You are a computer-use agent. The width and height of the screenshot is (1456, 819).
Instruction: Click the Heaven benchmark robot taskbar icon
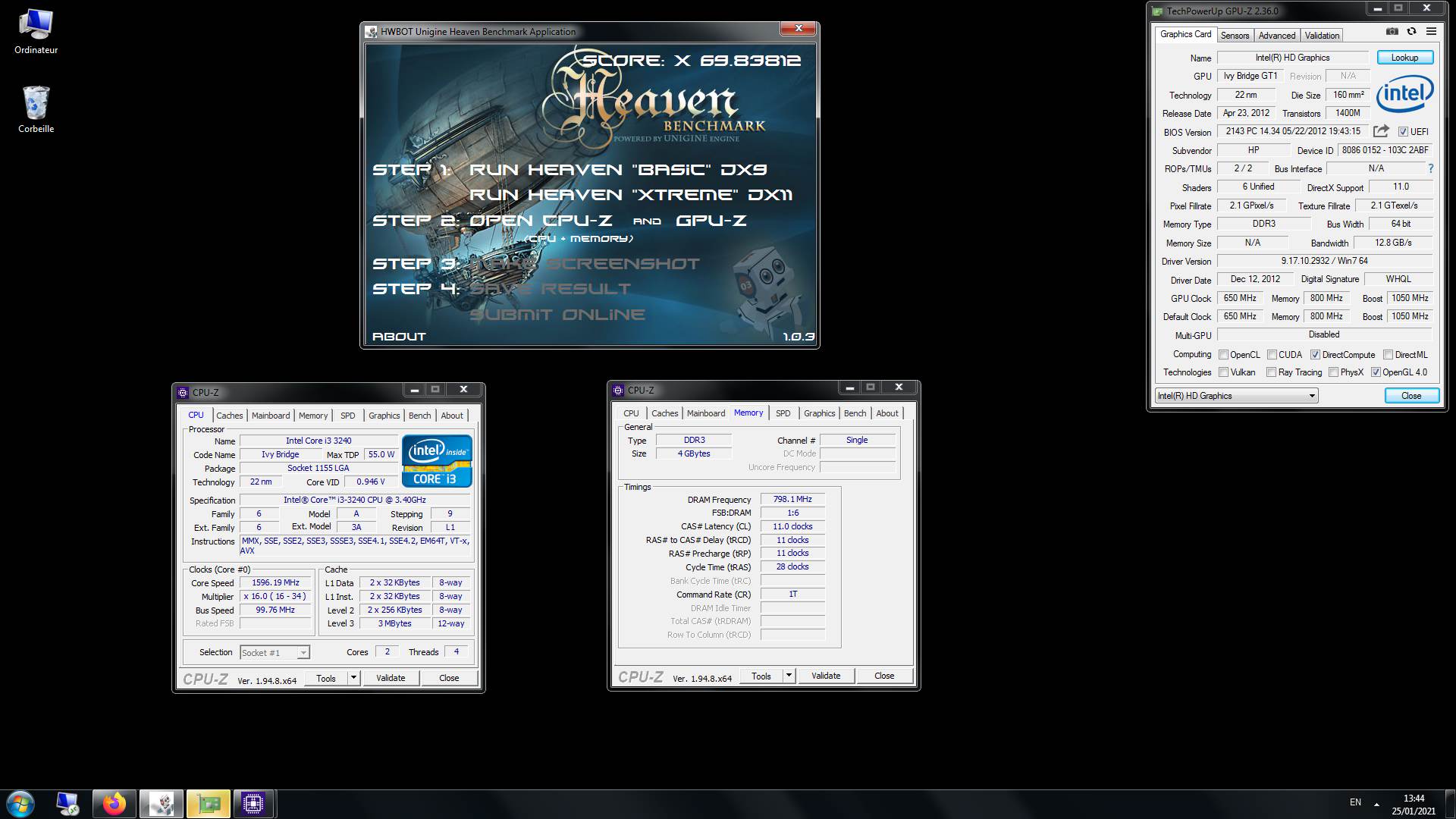tap(161, 803)
